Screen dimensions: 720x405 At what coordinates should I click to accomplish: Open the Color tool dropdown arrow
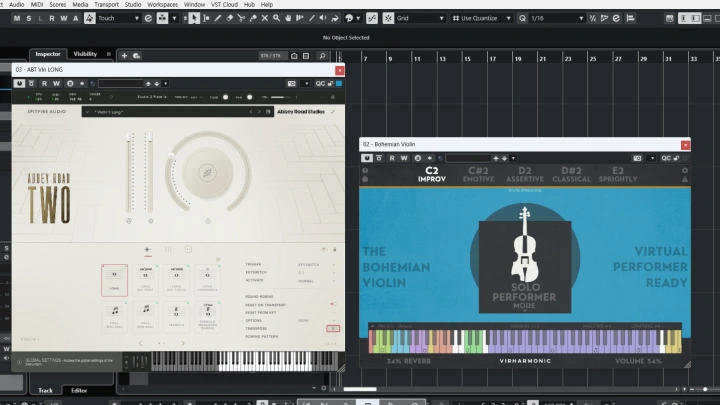[x=359, y=18]
